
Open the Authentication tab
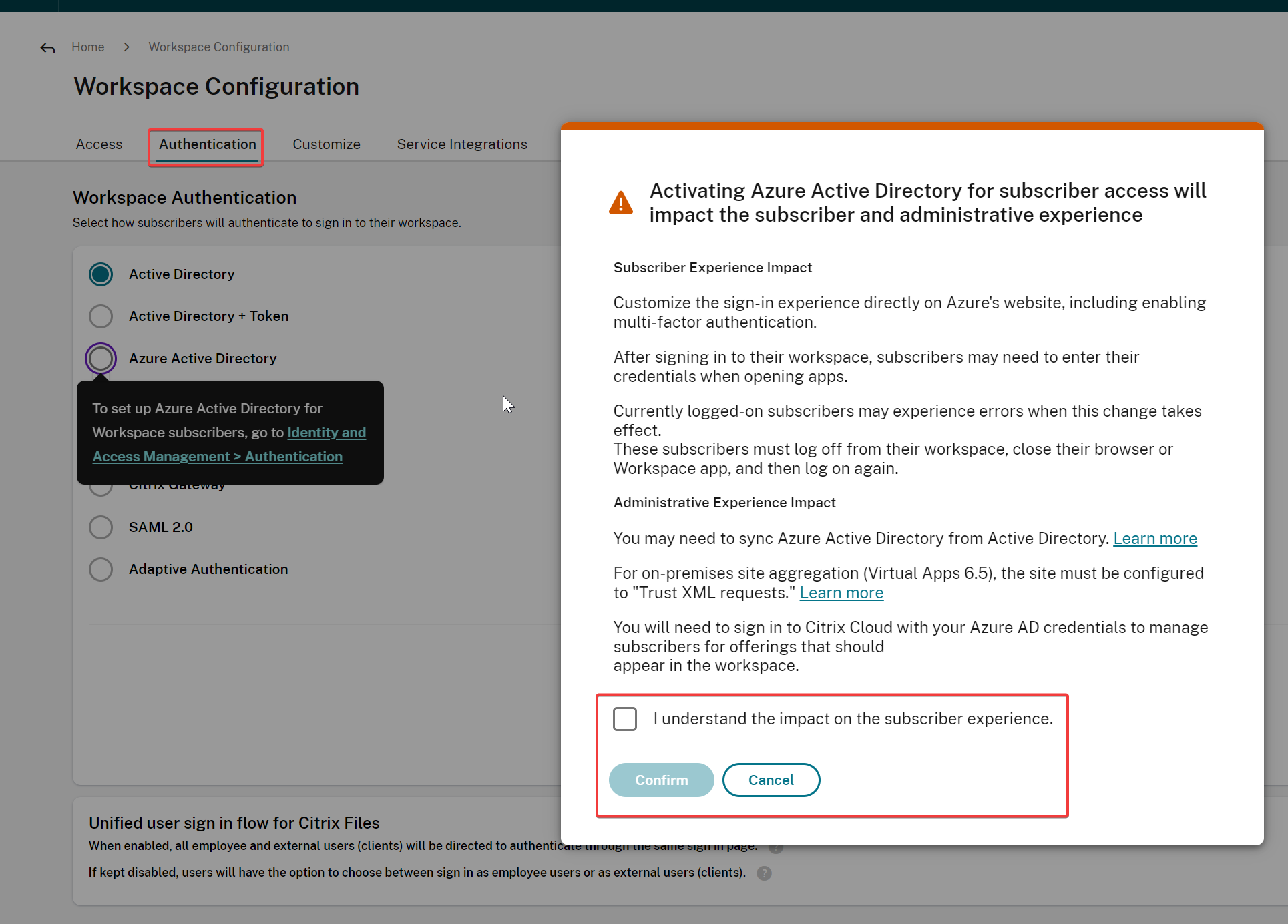point(206,144)
